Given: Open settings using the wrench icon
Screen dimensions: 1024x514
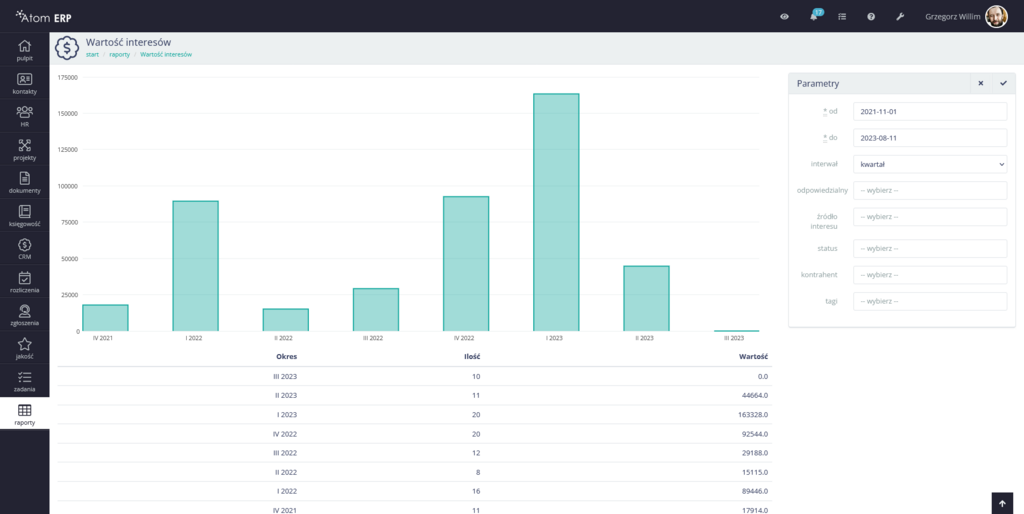Looking at the screenshot, I should pyautogui.click(x=900, y=17).
